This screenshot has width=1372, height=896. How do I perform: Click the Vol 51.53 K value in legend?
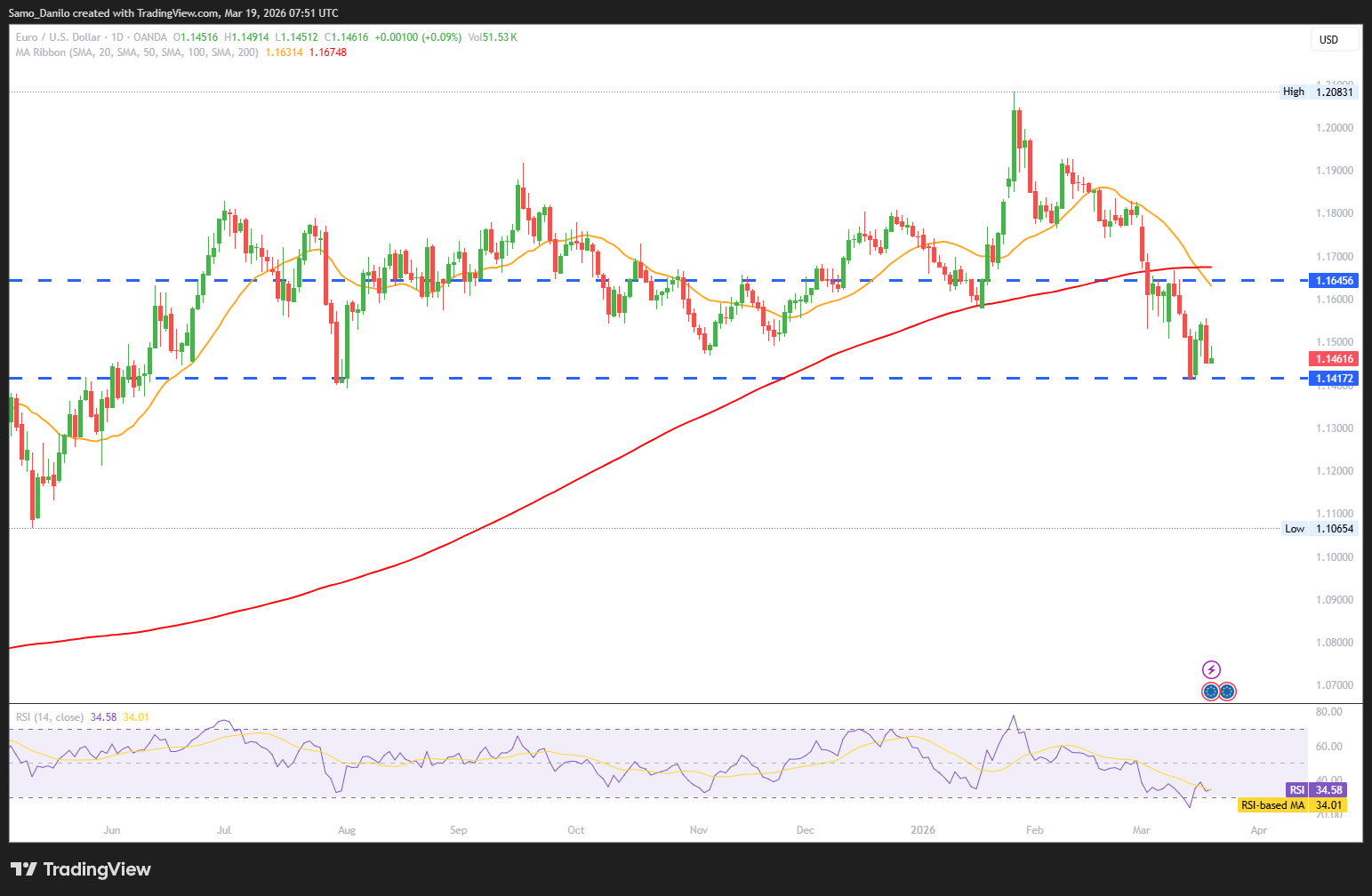tap(492, 37)
